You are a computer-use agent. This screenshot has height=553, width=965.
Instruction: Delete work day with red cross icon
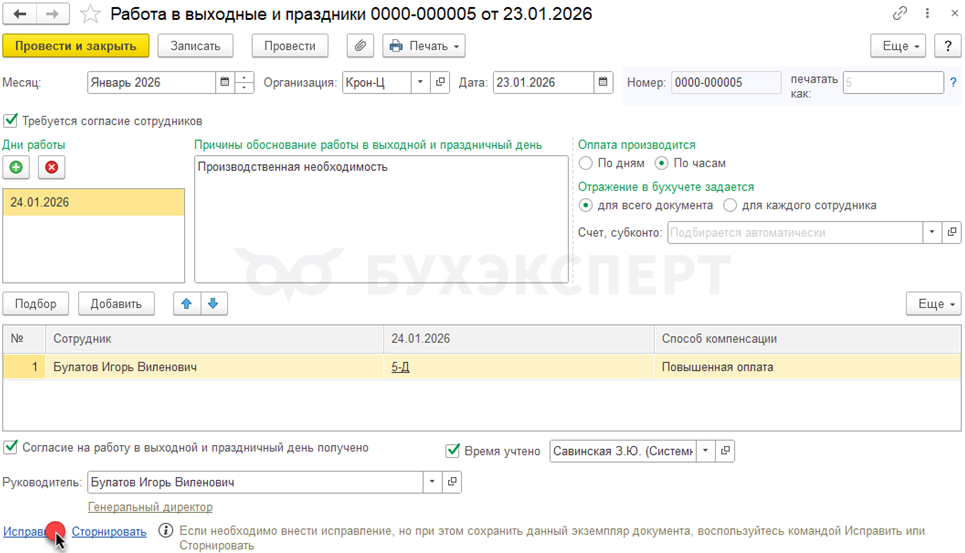point(52,167)
